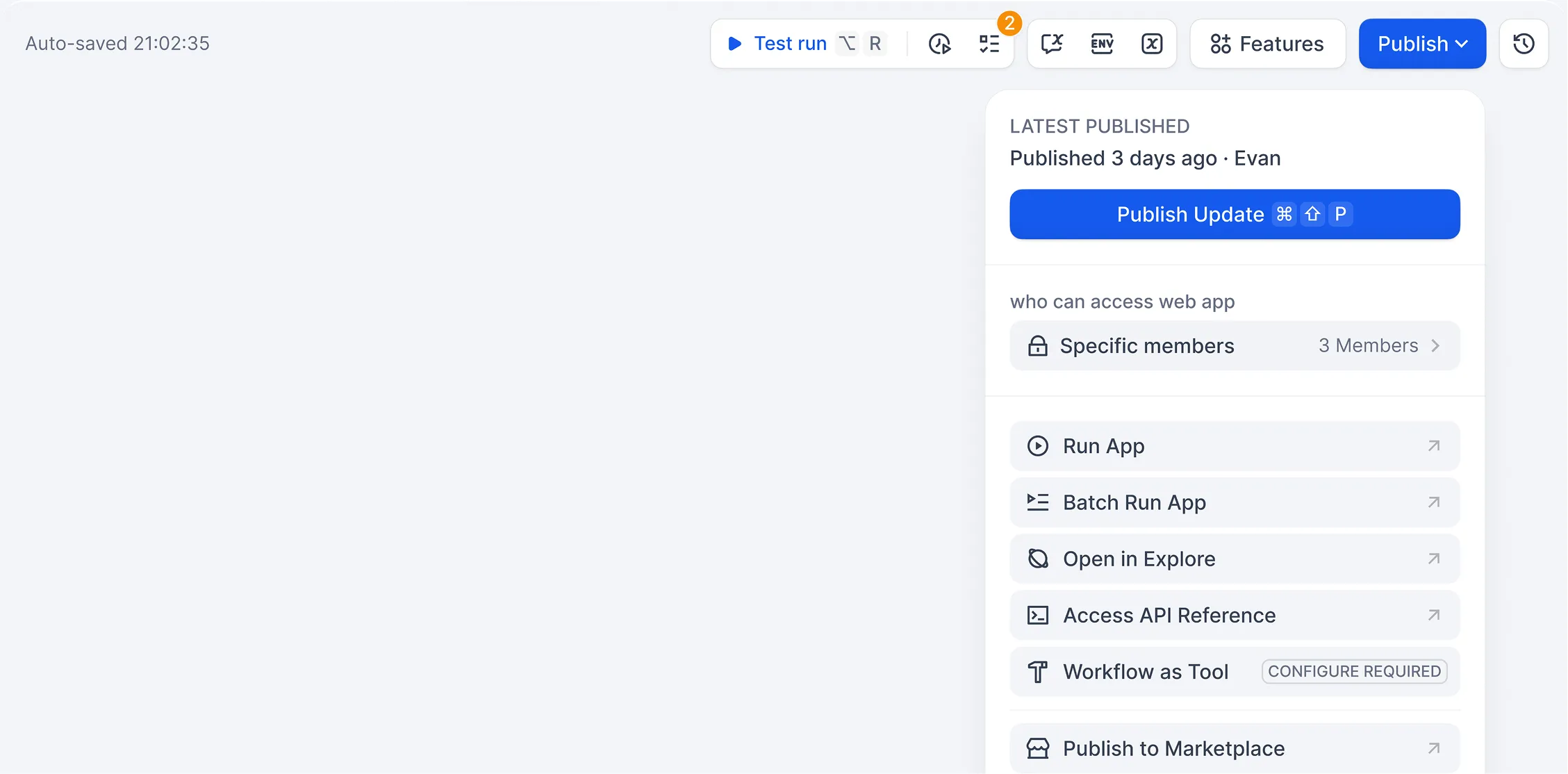Click the Batch Run App list icon
Image resolution: width=1568 pixels, height=774 pixels.
[x=1037, y=502]
